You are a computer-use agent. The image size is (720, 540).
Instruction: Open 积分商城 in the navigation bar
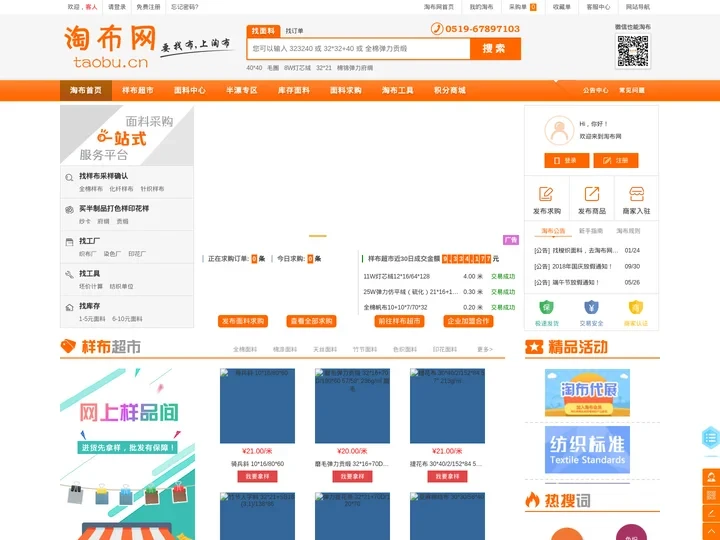coord(450,90)
